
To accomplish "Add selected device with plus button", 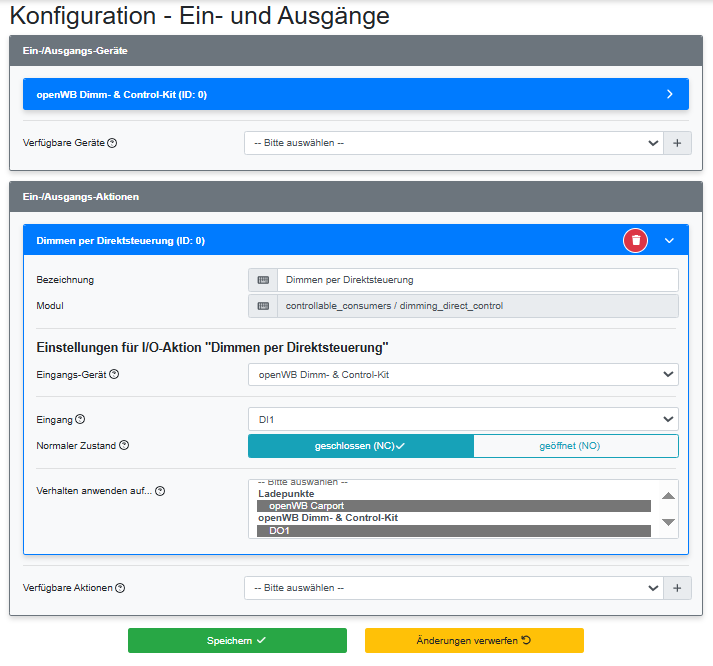I will click(677, 143).
